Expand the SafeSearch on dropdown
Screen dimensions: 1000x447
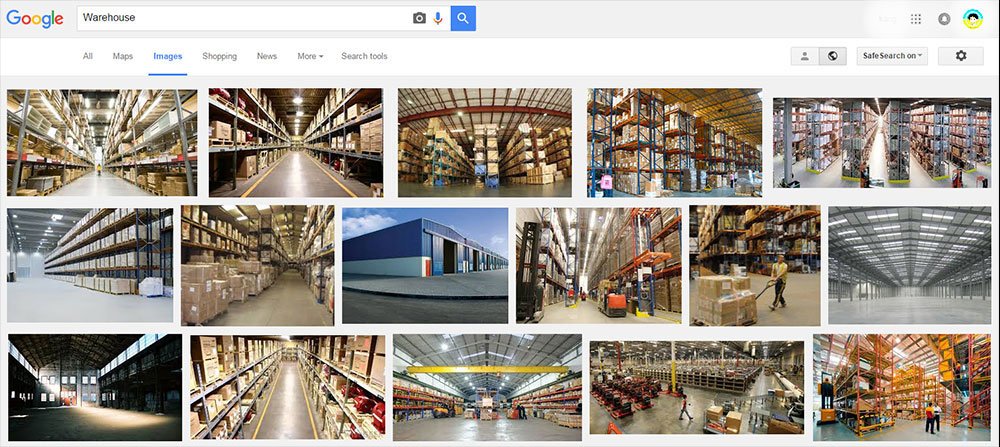892,56
